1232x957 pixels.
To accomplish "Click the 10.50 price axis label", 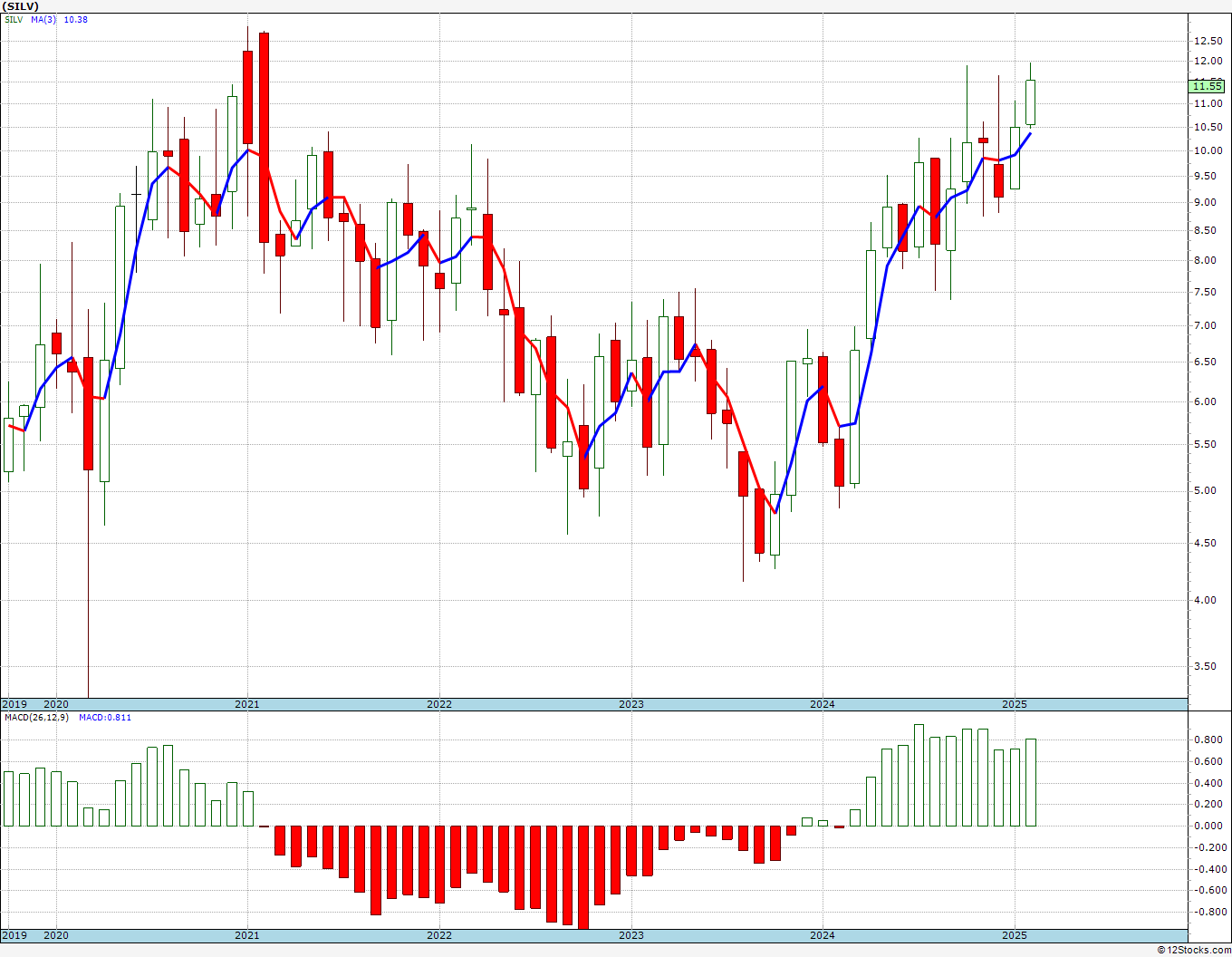I will pyautogui.click(x=1207, y=127).
